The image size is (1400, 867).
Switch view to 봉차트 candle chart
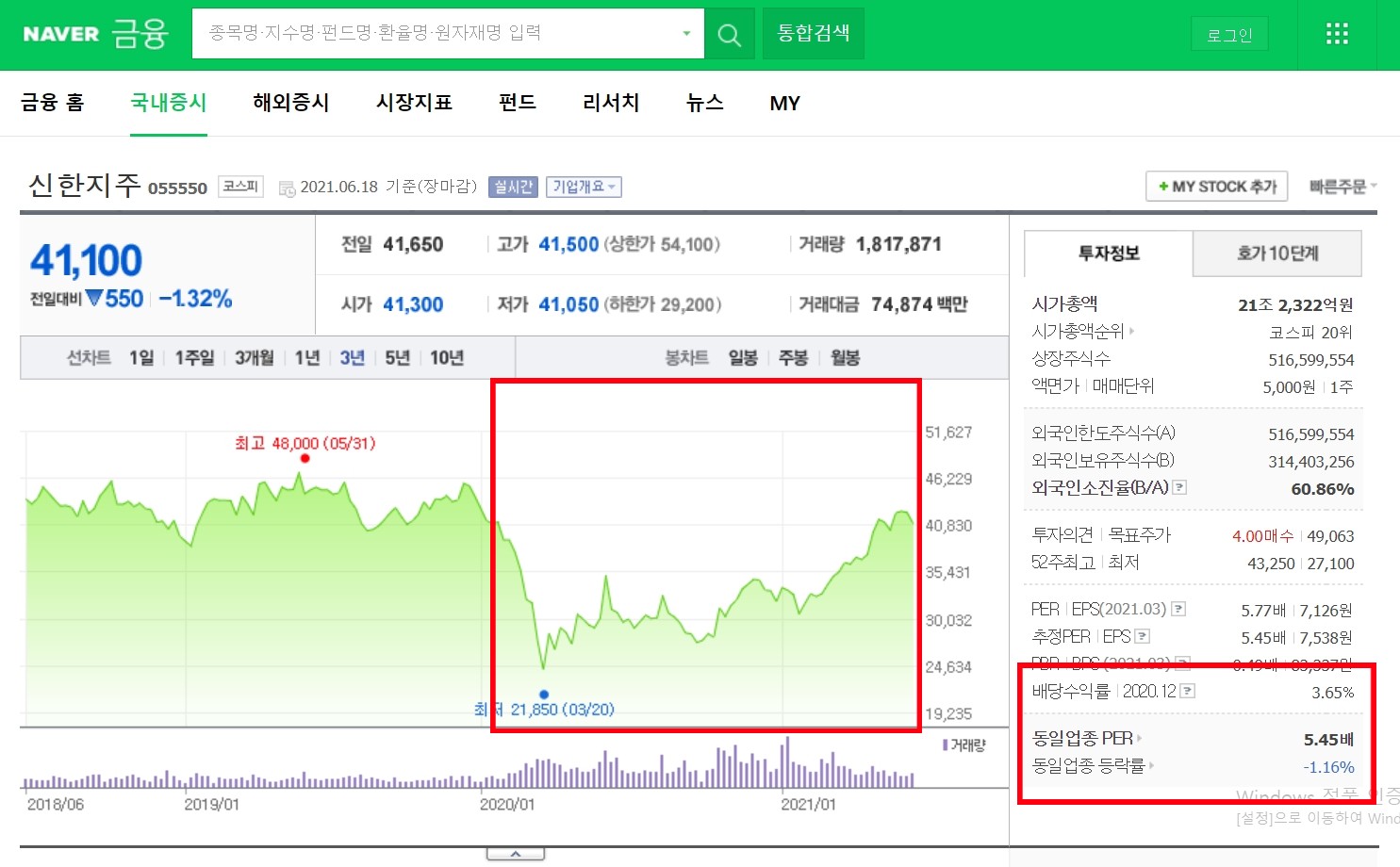(685, 357)
